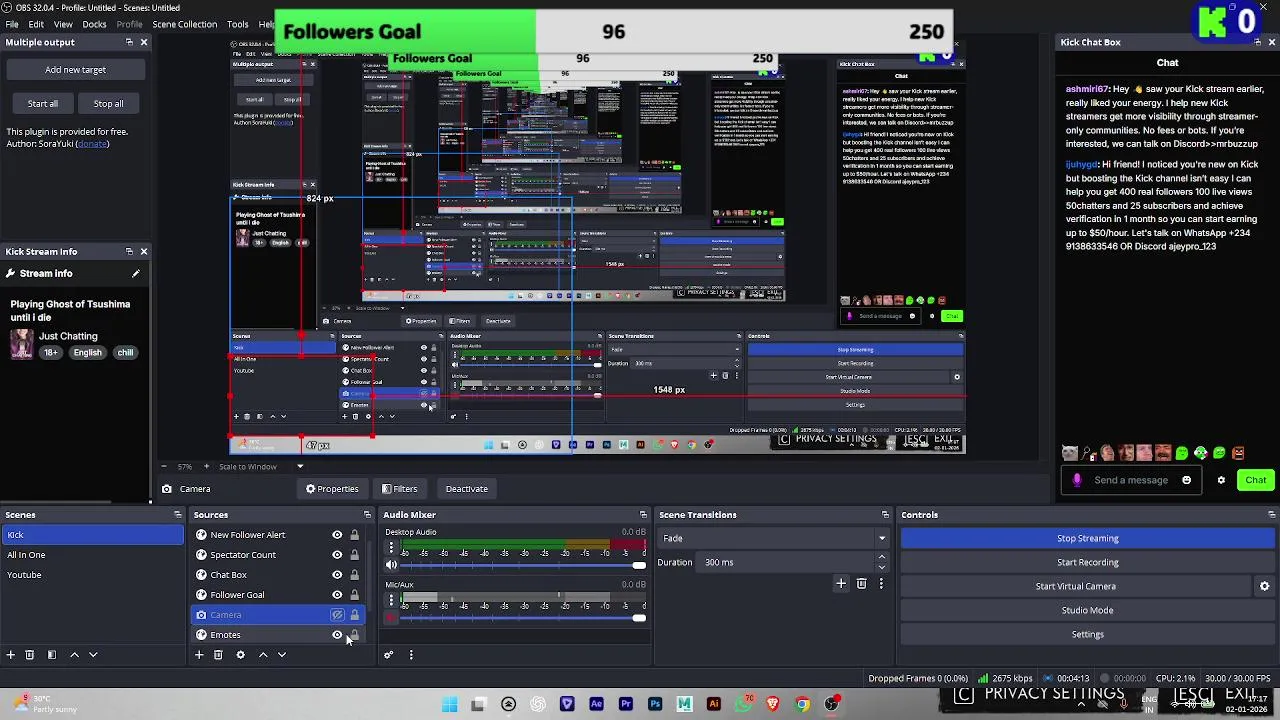Viewport: 1280px width, 720px height.
Task: Click Start Recording button
Action: (1088, 563)
